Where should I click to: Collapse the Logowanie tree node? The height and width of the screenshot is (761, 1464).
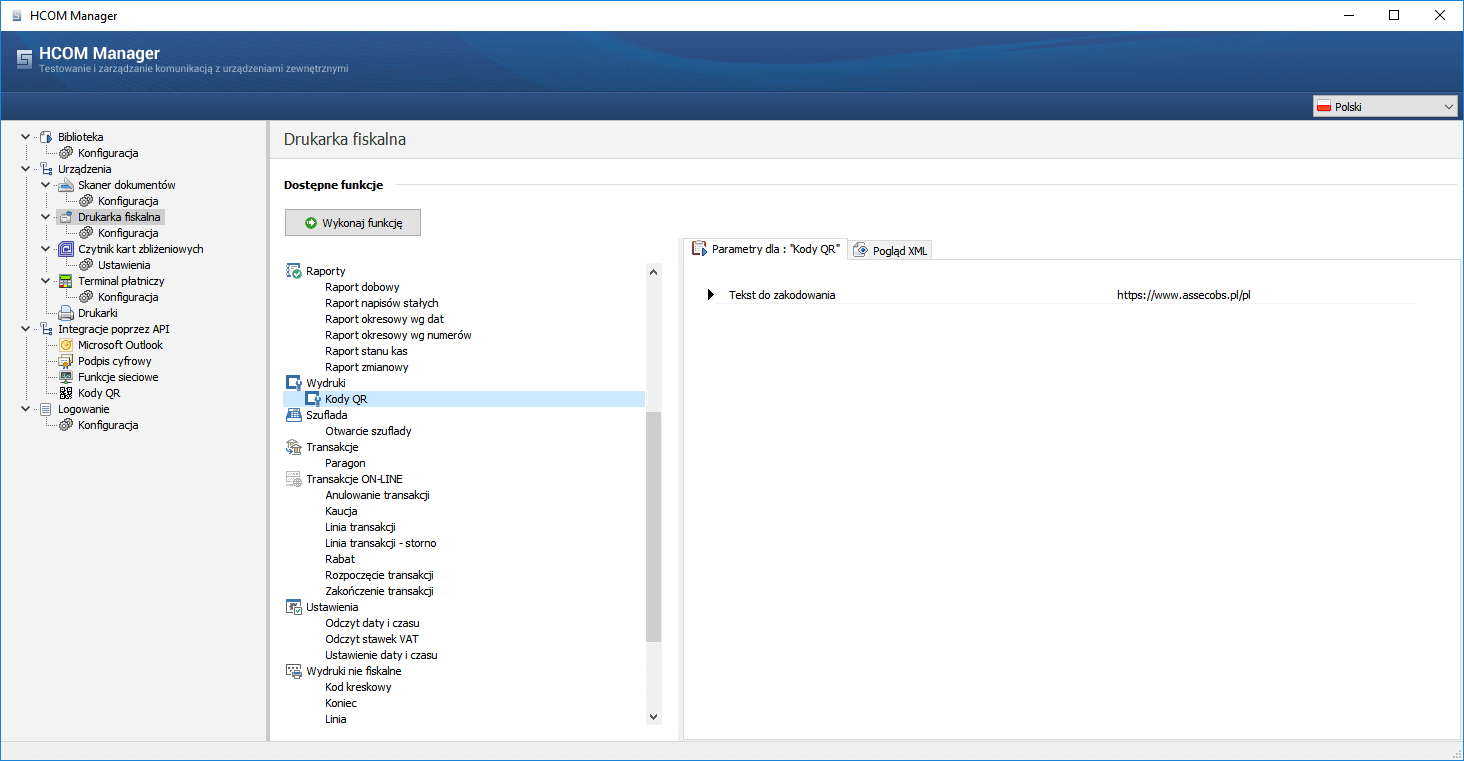tap(26, 409)
